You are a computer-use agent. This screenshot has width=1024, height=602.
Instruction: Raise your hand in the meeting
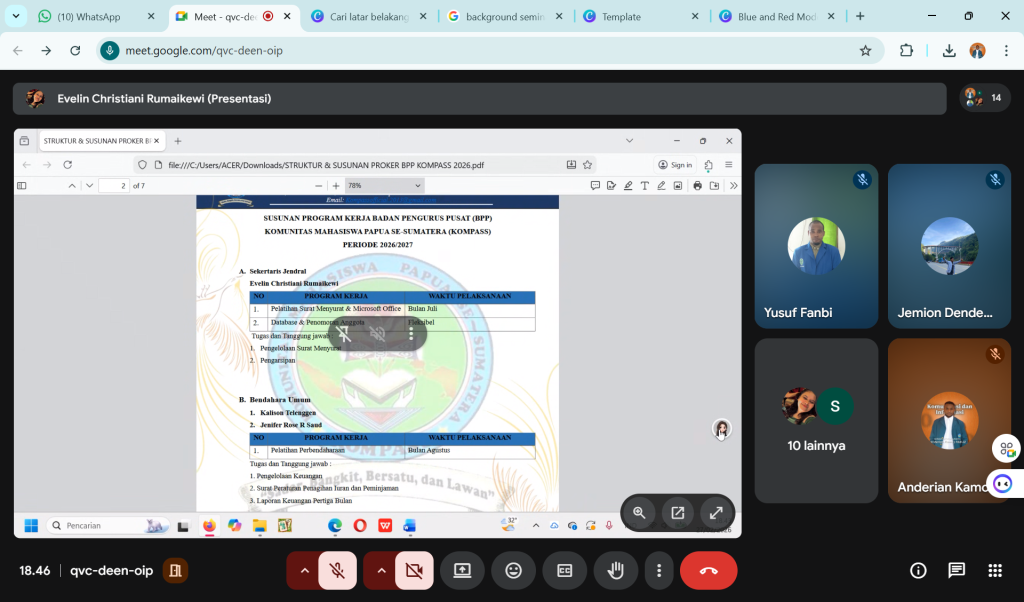(616, 570)
